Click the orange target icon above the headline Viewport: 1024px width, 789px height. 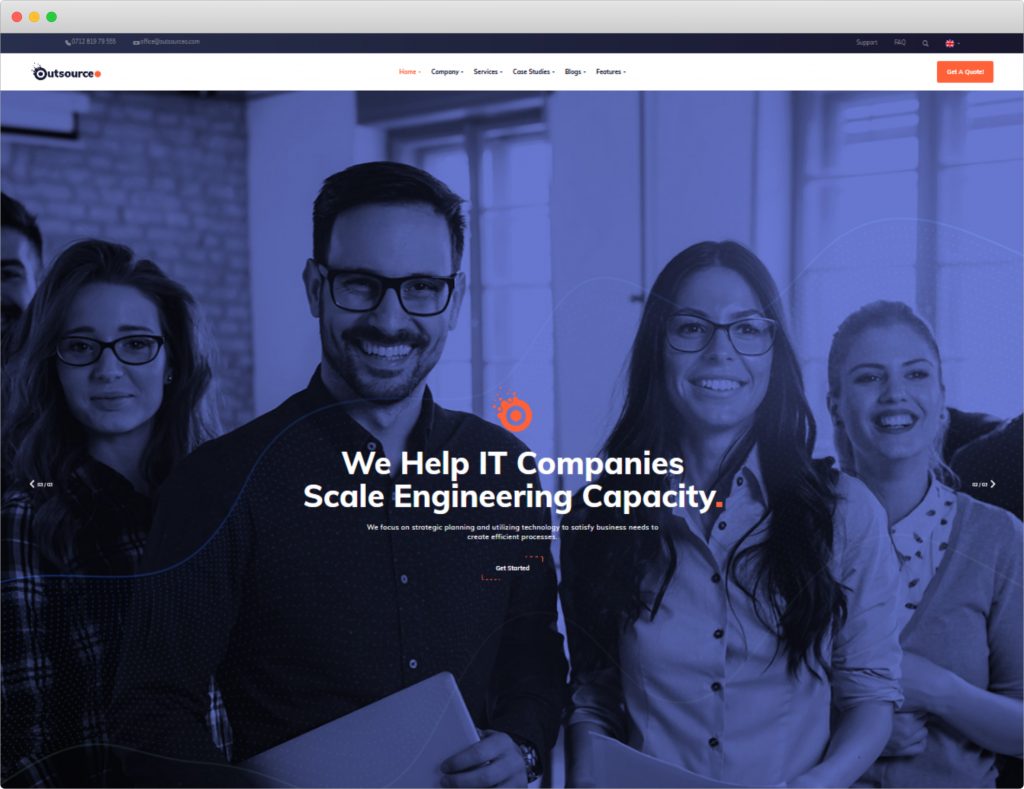[513, 411]
